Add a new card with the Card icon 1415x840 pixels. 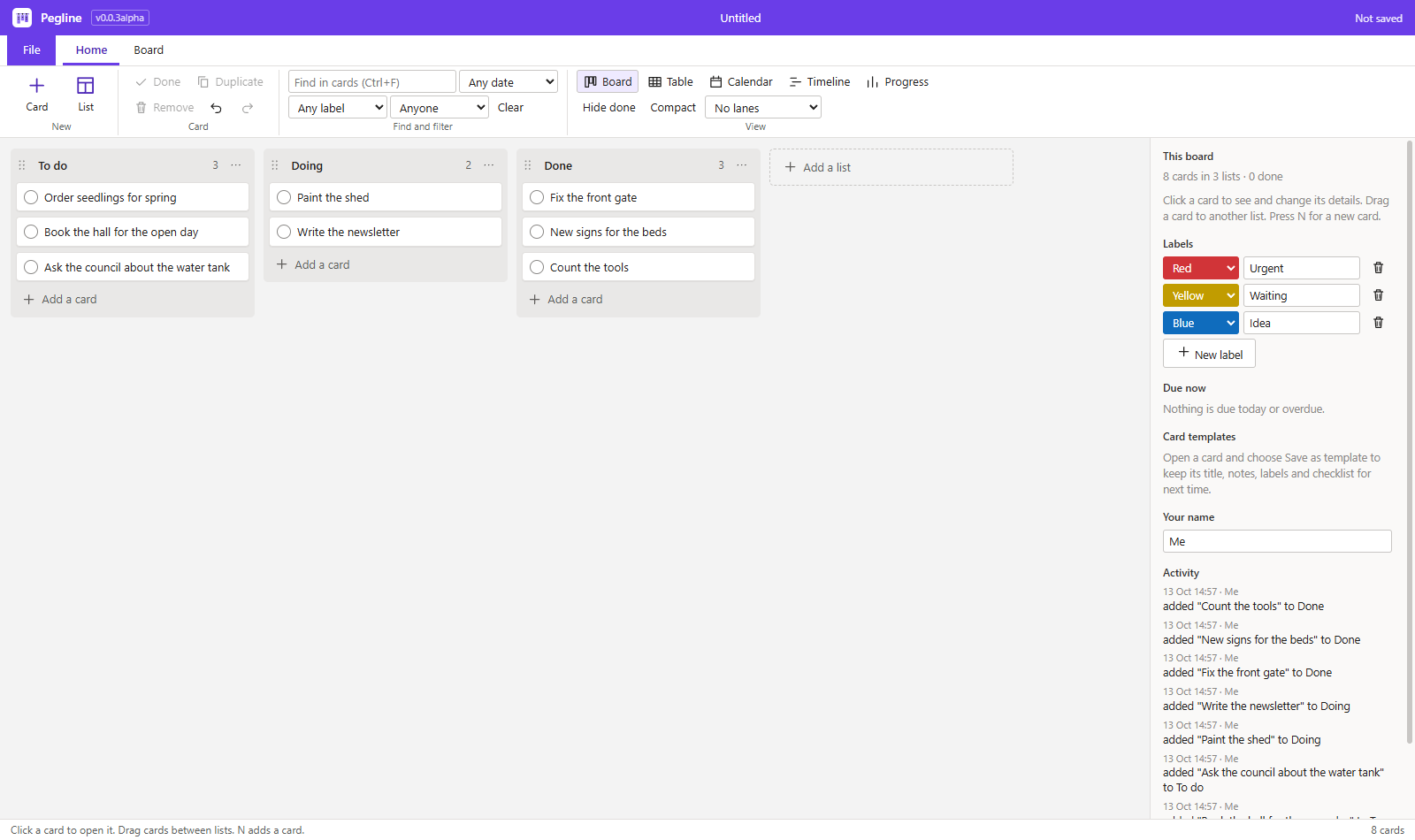pyautogui.click(x=37, y=94)
